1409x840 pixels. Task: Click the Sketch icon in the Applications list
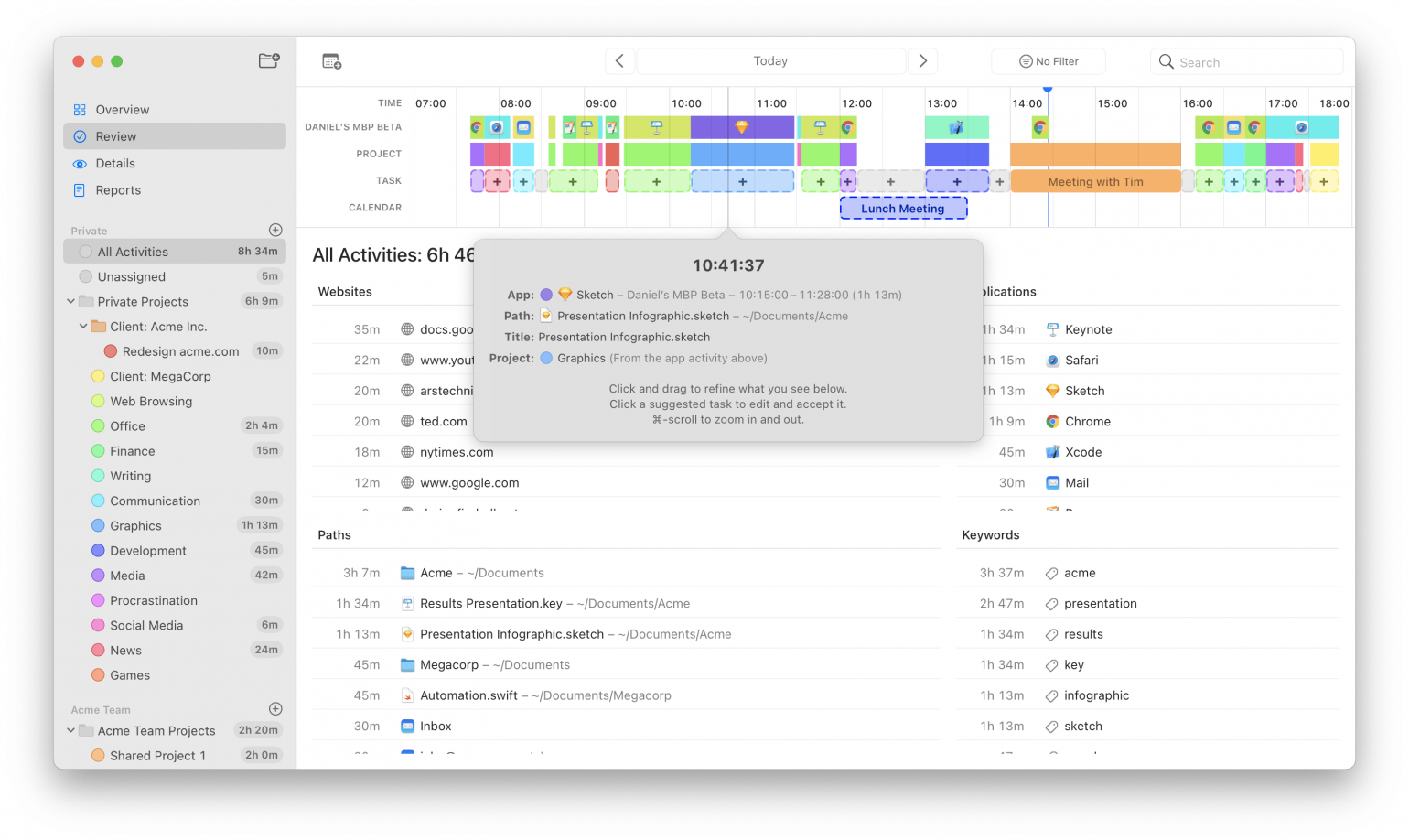(1054, 391)
